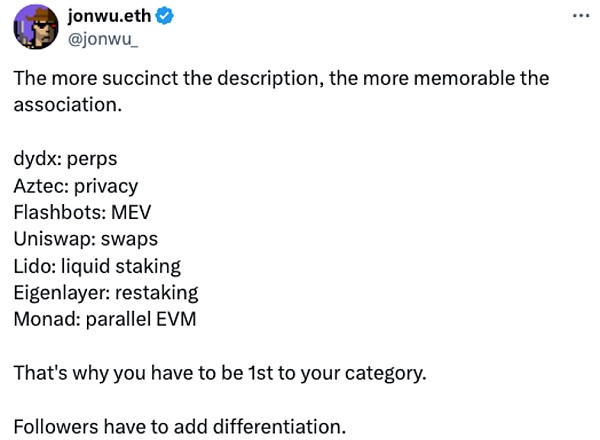Click the "The more succinct the description" line

point(281,78)
